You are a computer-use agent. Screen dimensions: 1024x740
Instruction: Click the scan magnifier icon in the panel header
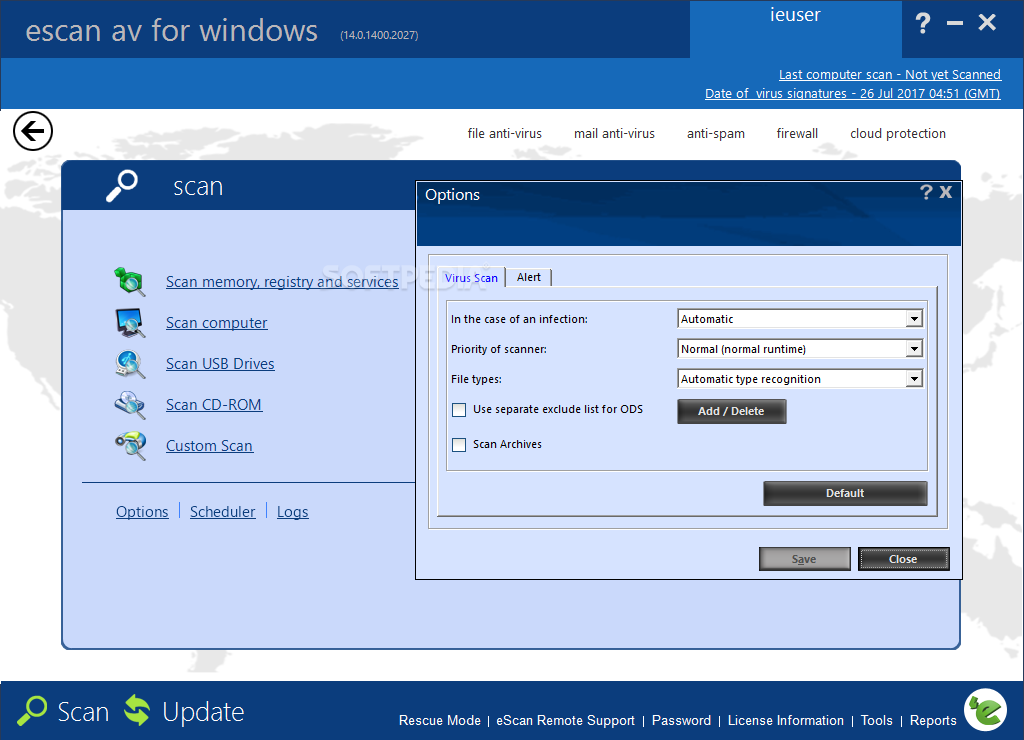[x=122, y=186]
